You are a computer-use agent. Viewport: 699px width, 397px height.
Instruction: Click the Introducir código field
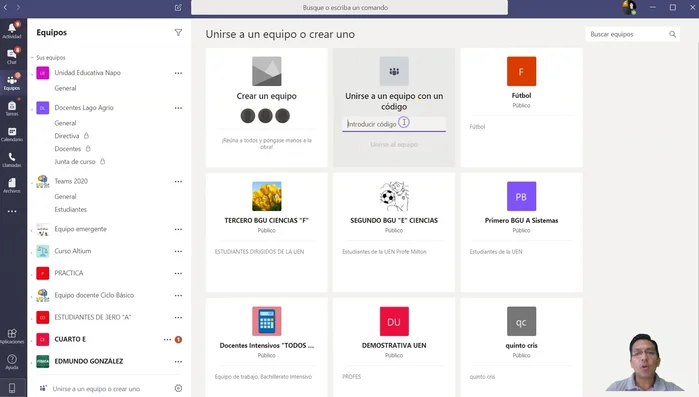(x=394, y=124)
